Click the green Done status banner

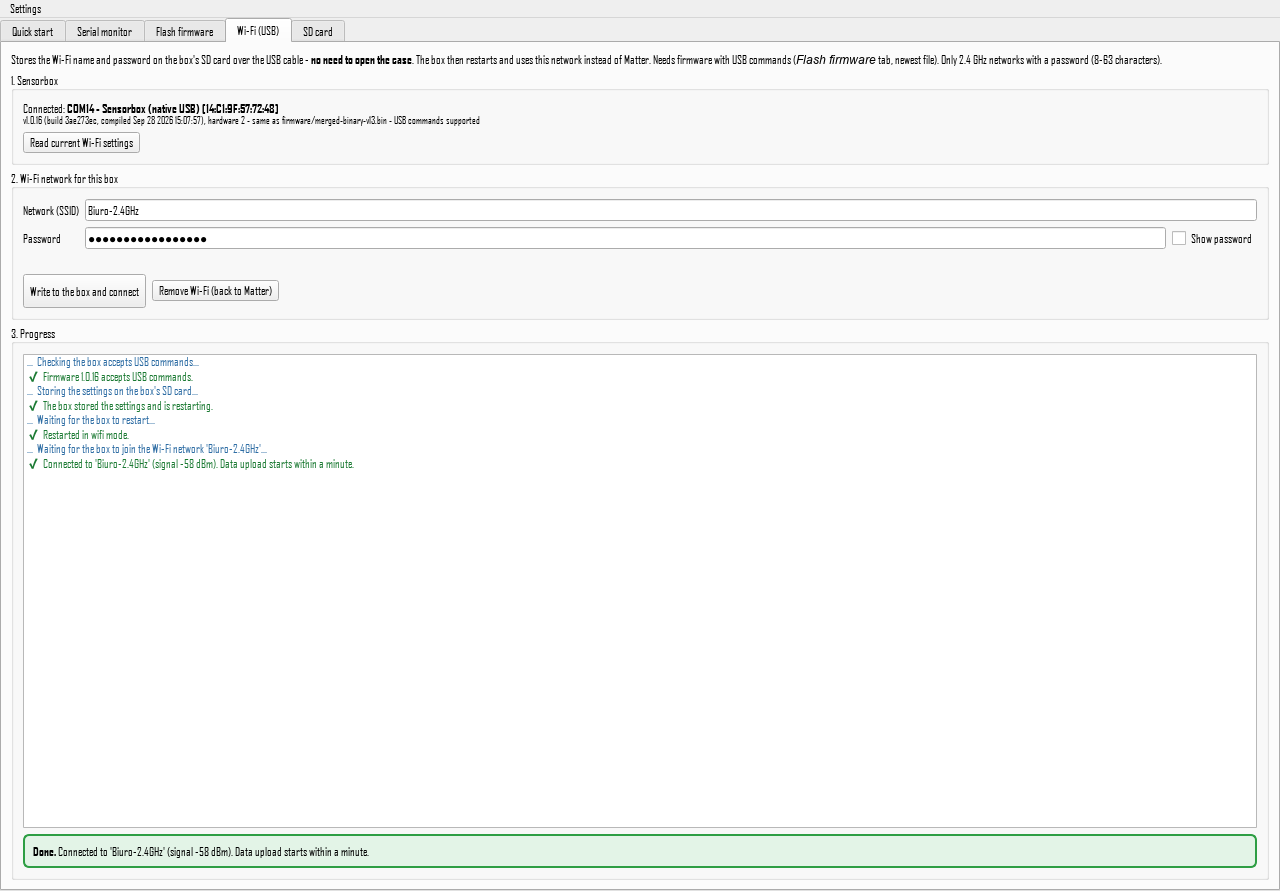(639, 851)
